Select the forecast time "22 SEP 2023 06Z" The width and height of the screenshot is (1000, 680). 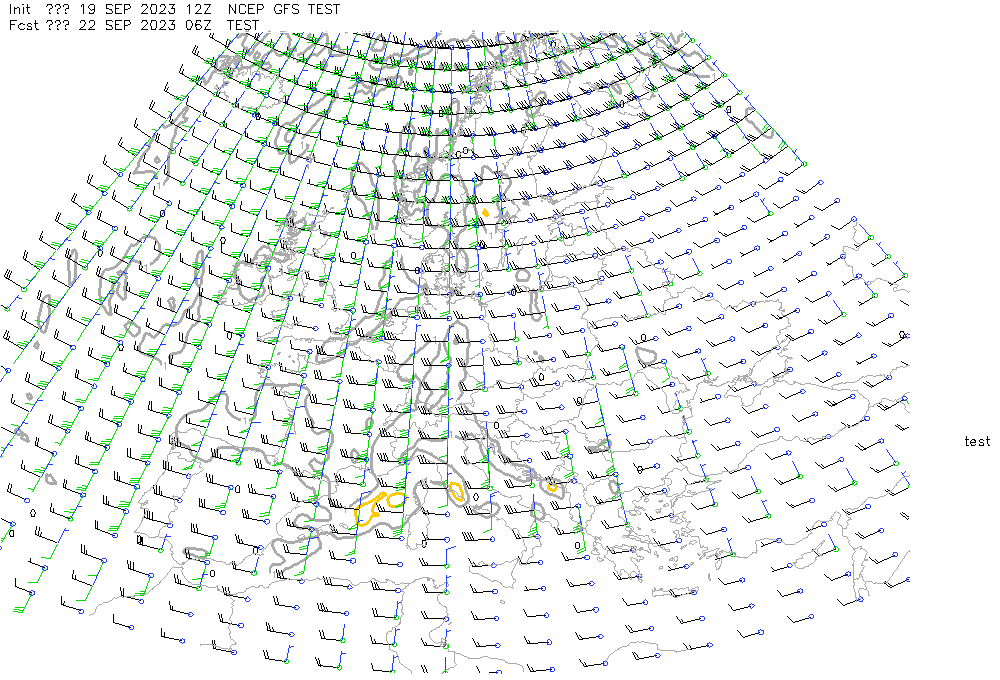coord(146,25)
